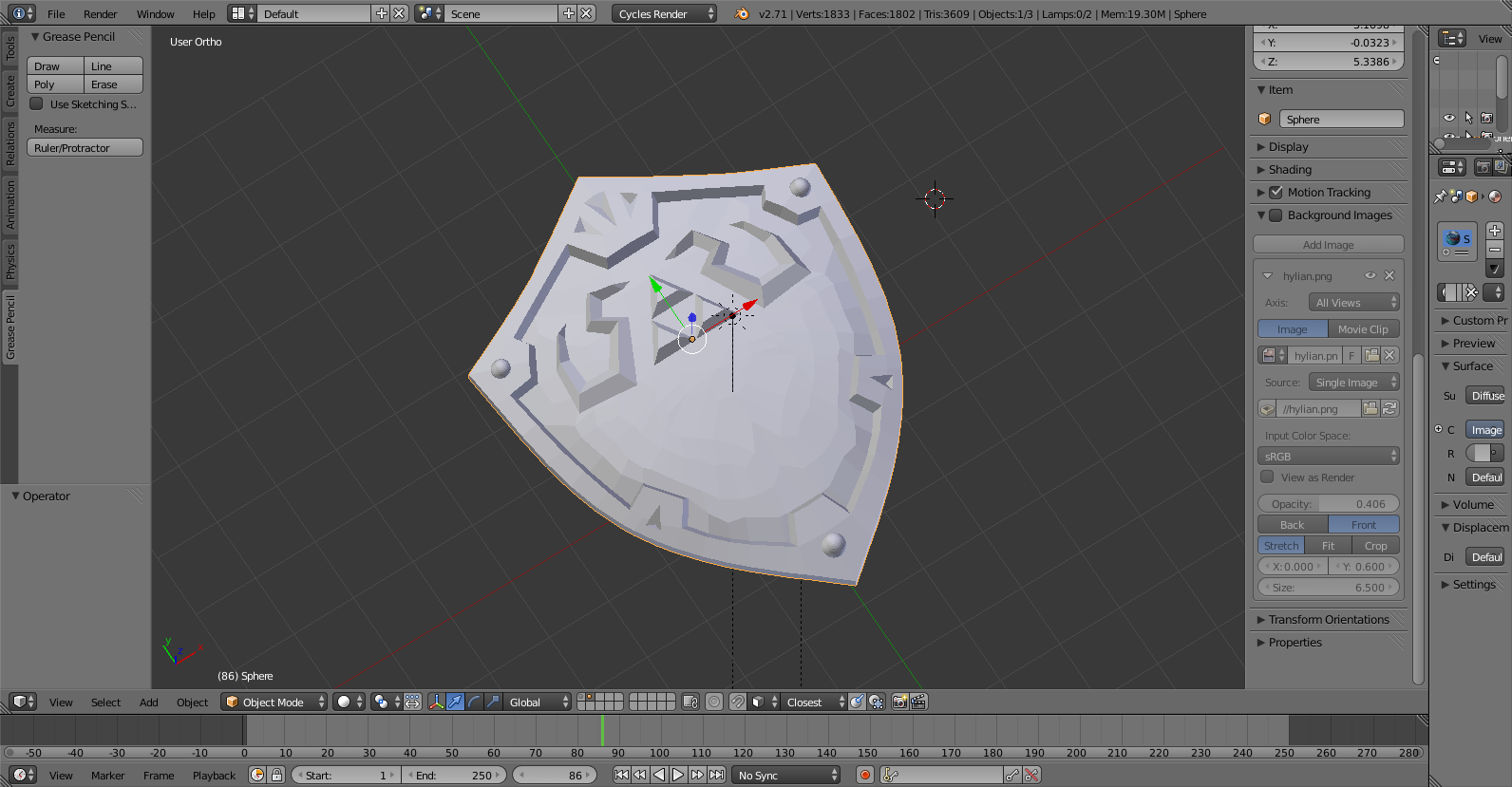The width and height of the screenshot is (1512, 787).
Task: Select the Crop image fit button
Action: pos(1376,545)
